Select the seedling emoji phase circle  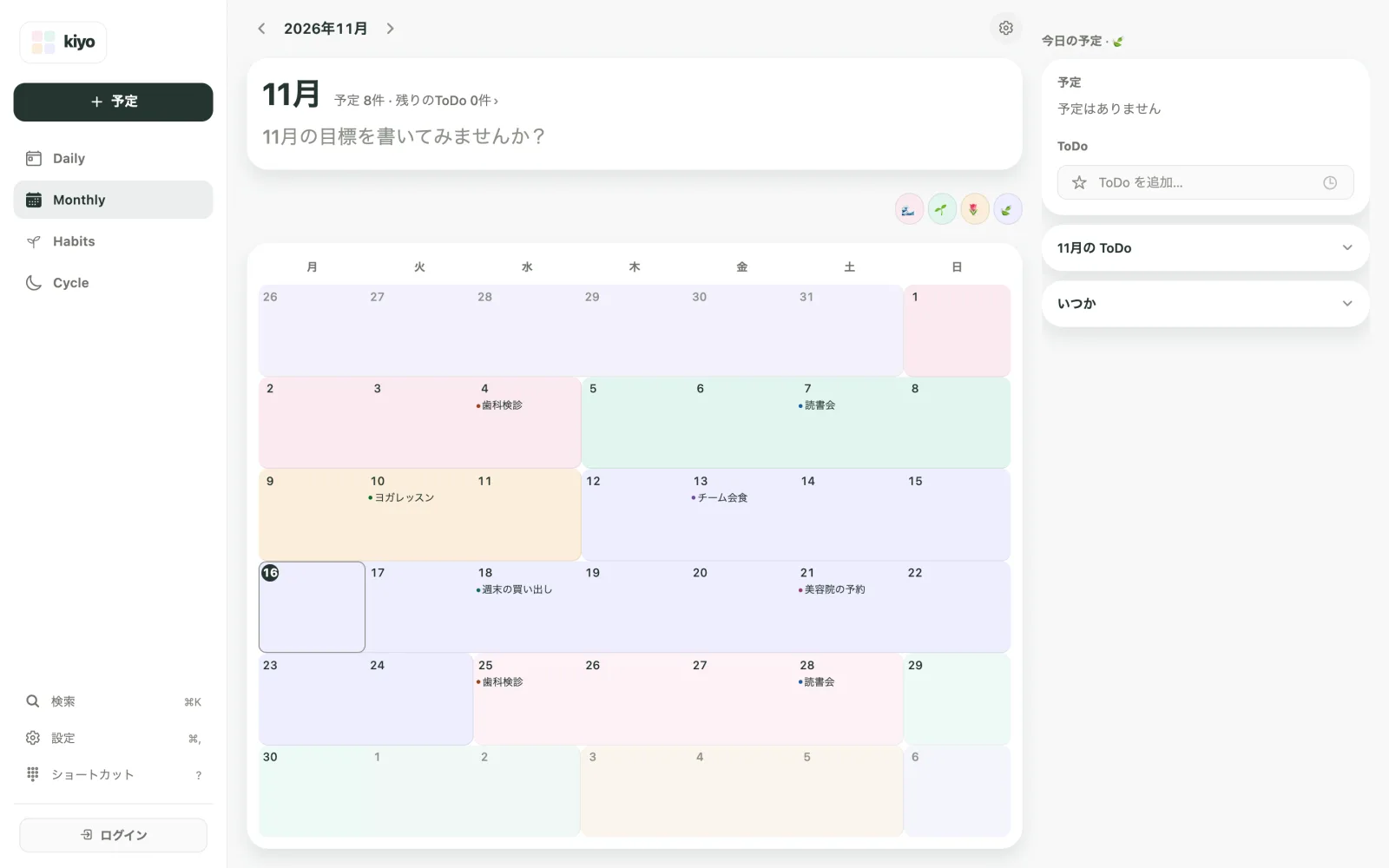point(942,209)
